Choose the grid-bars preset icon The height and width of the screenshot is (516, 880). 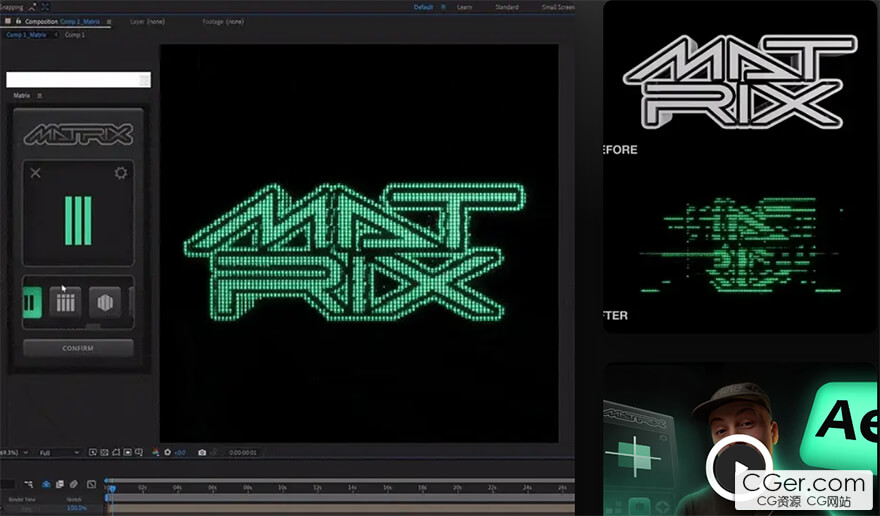pos(65,302)
